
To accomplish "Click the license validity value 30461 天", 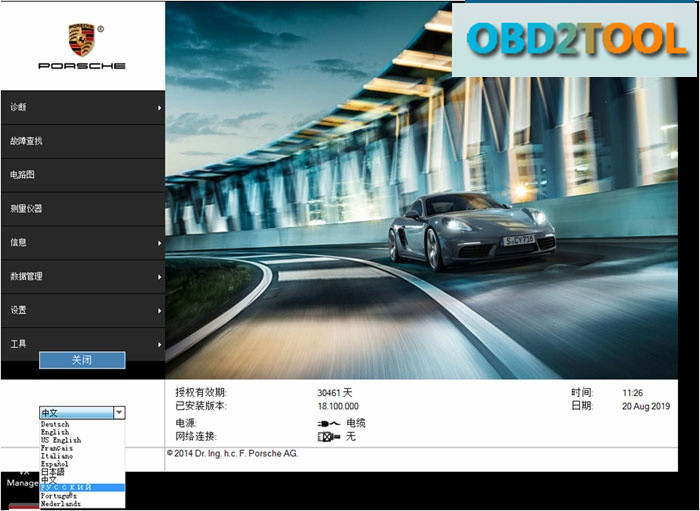I will coord(335,393).
